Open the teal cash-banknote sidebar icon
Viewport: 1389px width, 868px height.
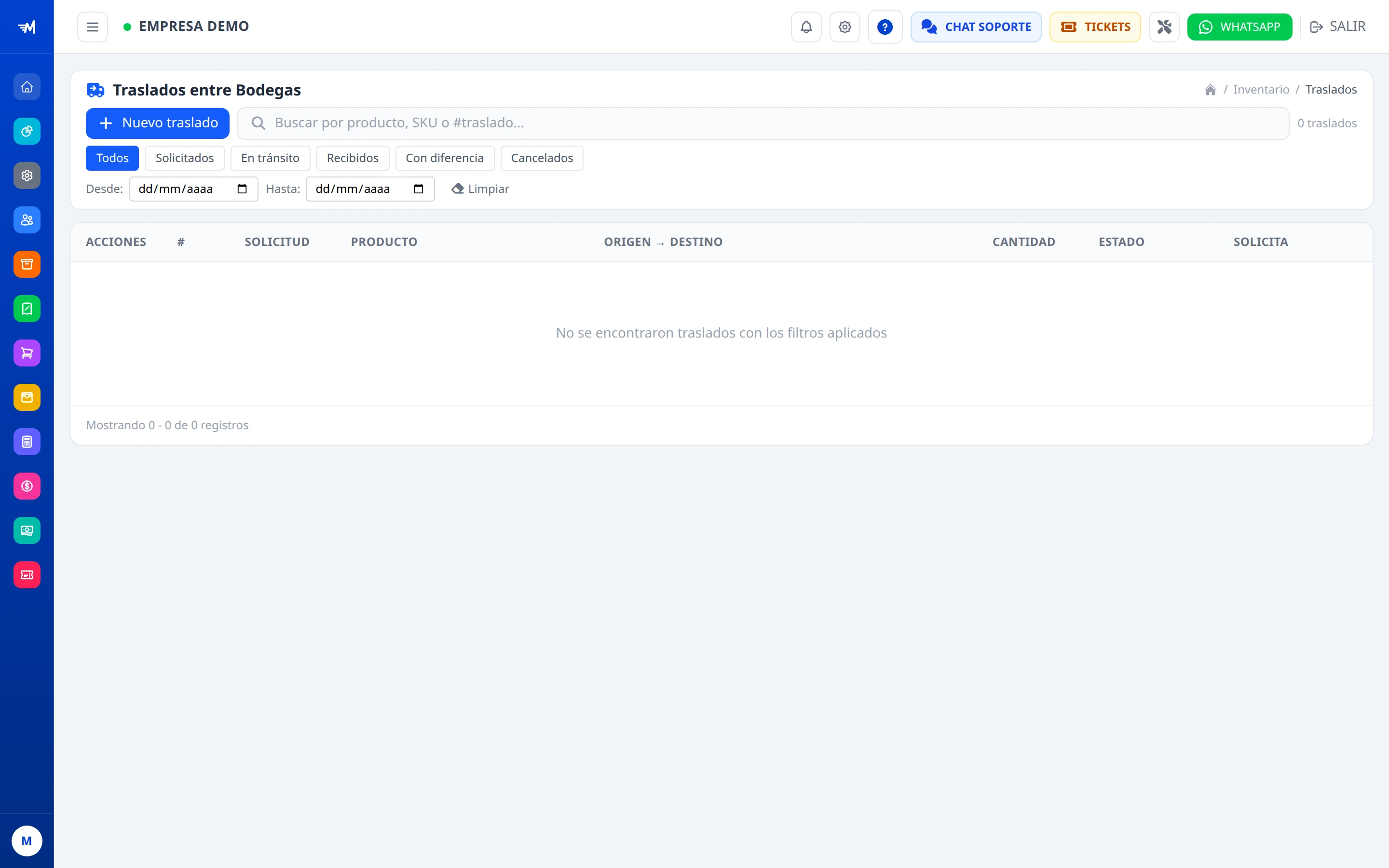point(27,530)
